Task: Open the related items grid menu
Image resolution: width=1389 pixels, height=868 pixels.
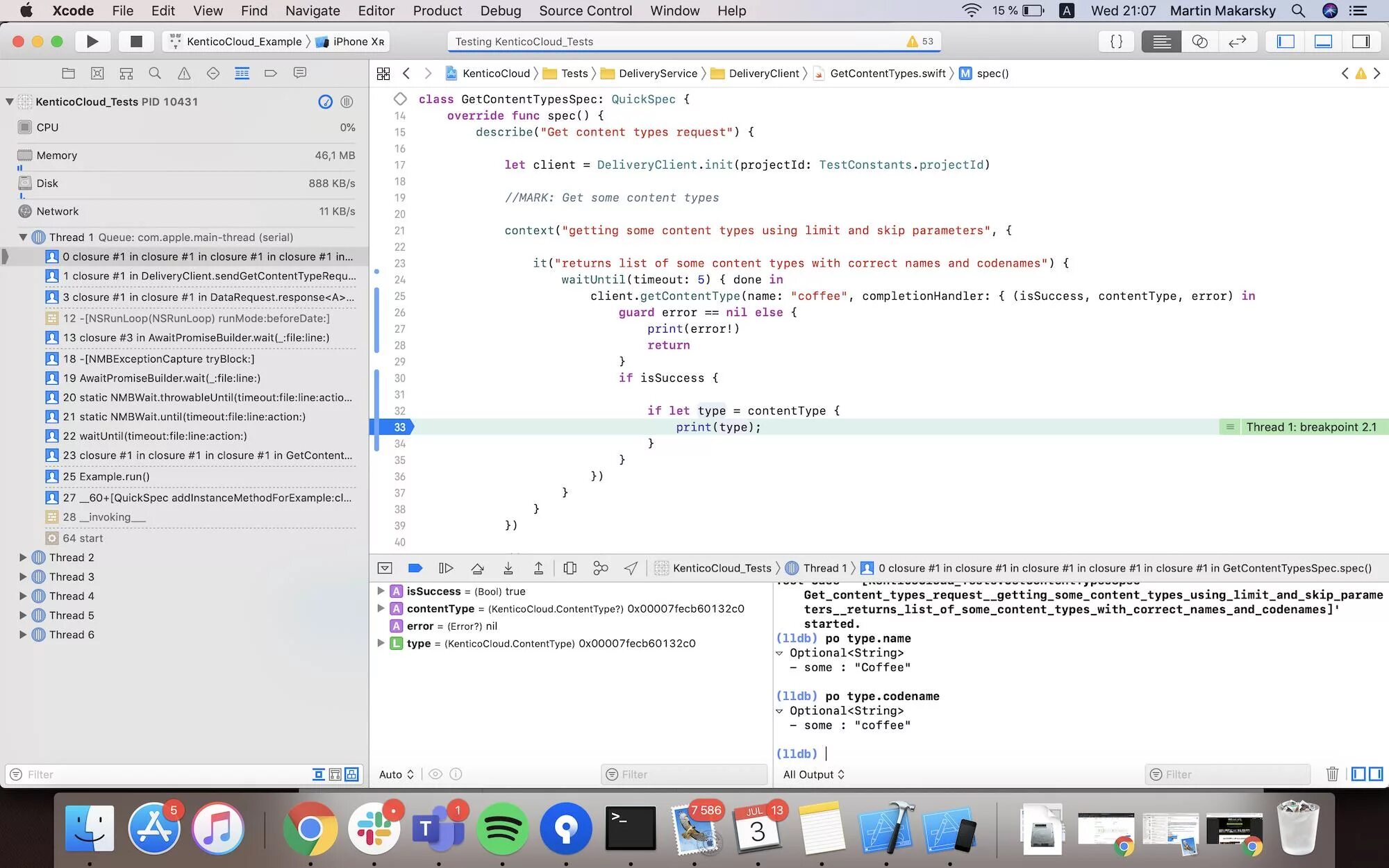Action: tap(383, 74)
